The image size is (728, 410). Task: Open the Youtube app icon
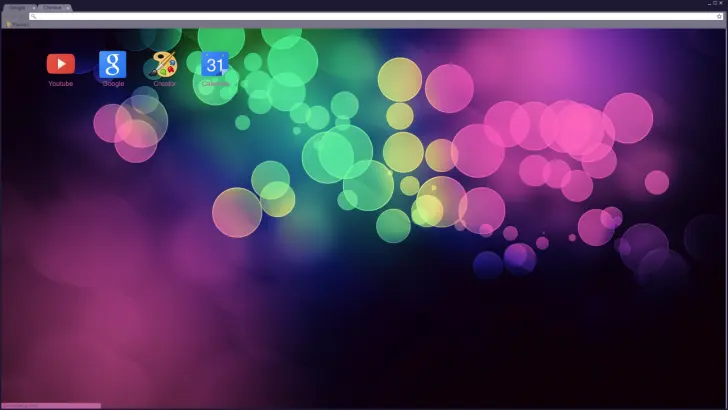coord(60,64)
